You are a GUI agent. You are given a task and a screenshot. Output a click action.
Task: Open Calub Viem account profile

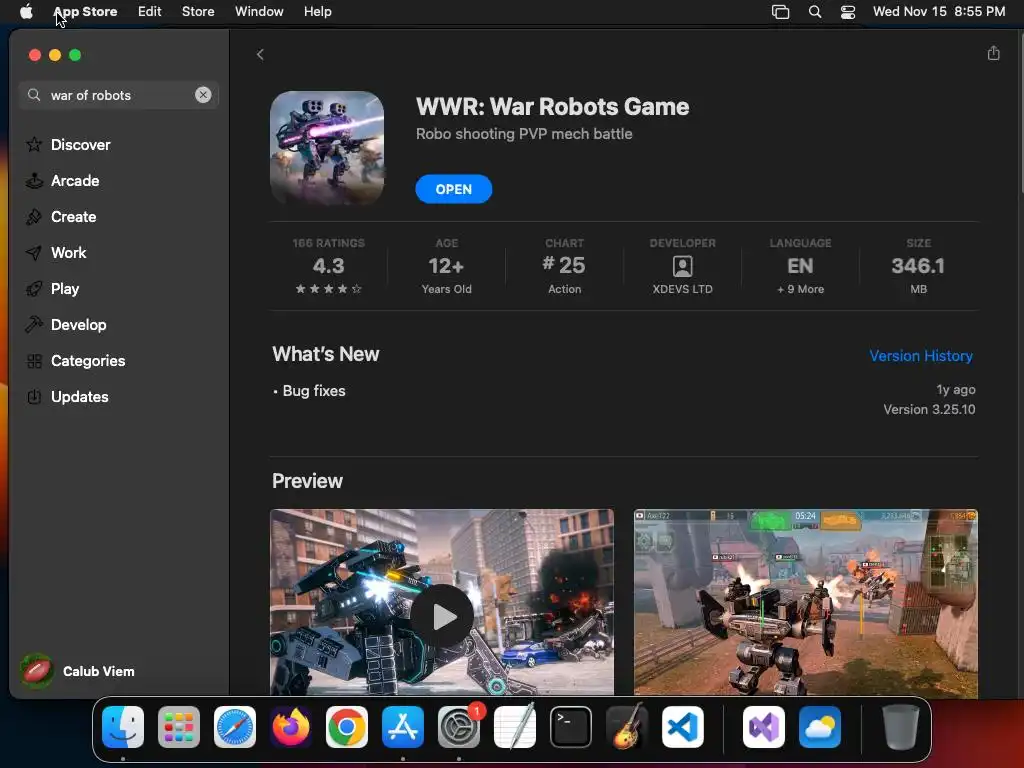tap(77, 671)
